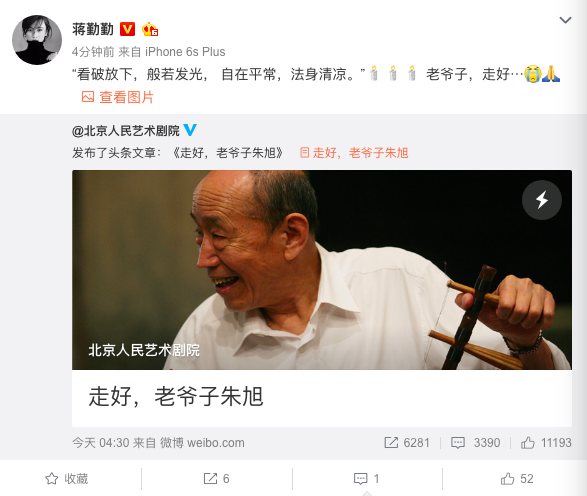Toggle 收藏 star to favorite this post

point(67,478)
